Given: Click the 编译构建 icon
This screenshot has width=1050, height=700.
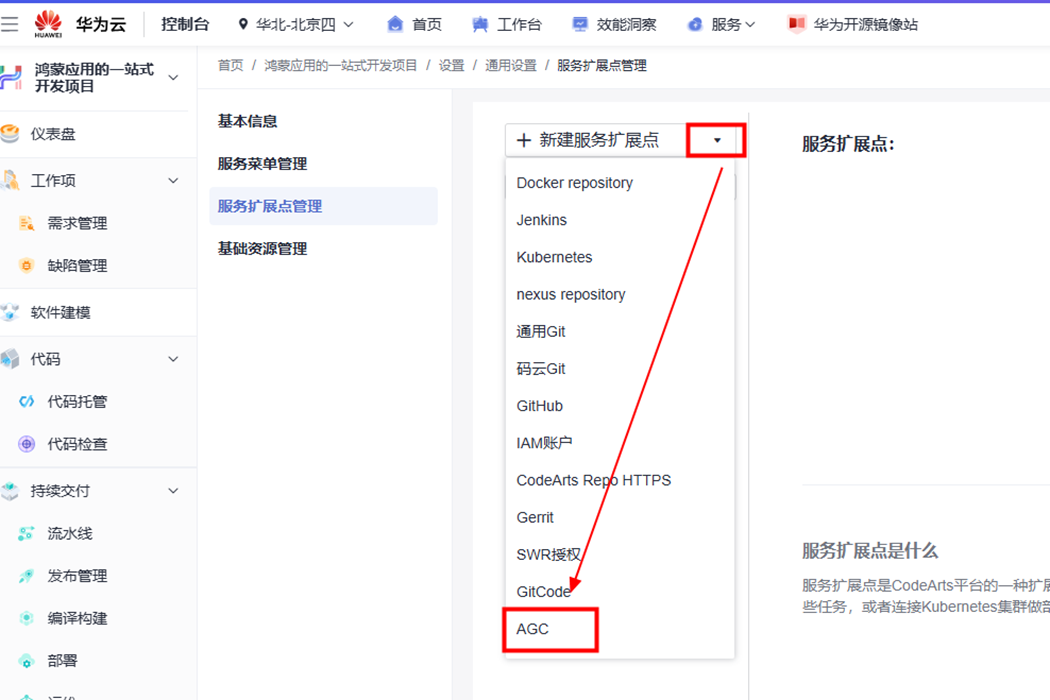Looking at the screenshot, I should pos(26,618).
